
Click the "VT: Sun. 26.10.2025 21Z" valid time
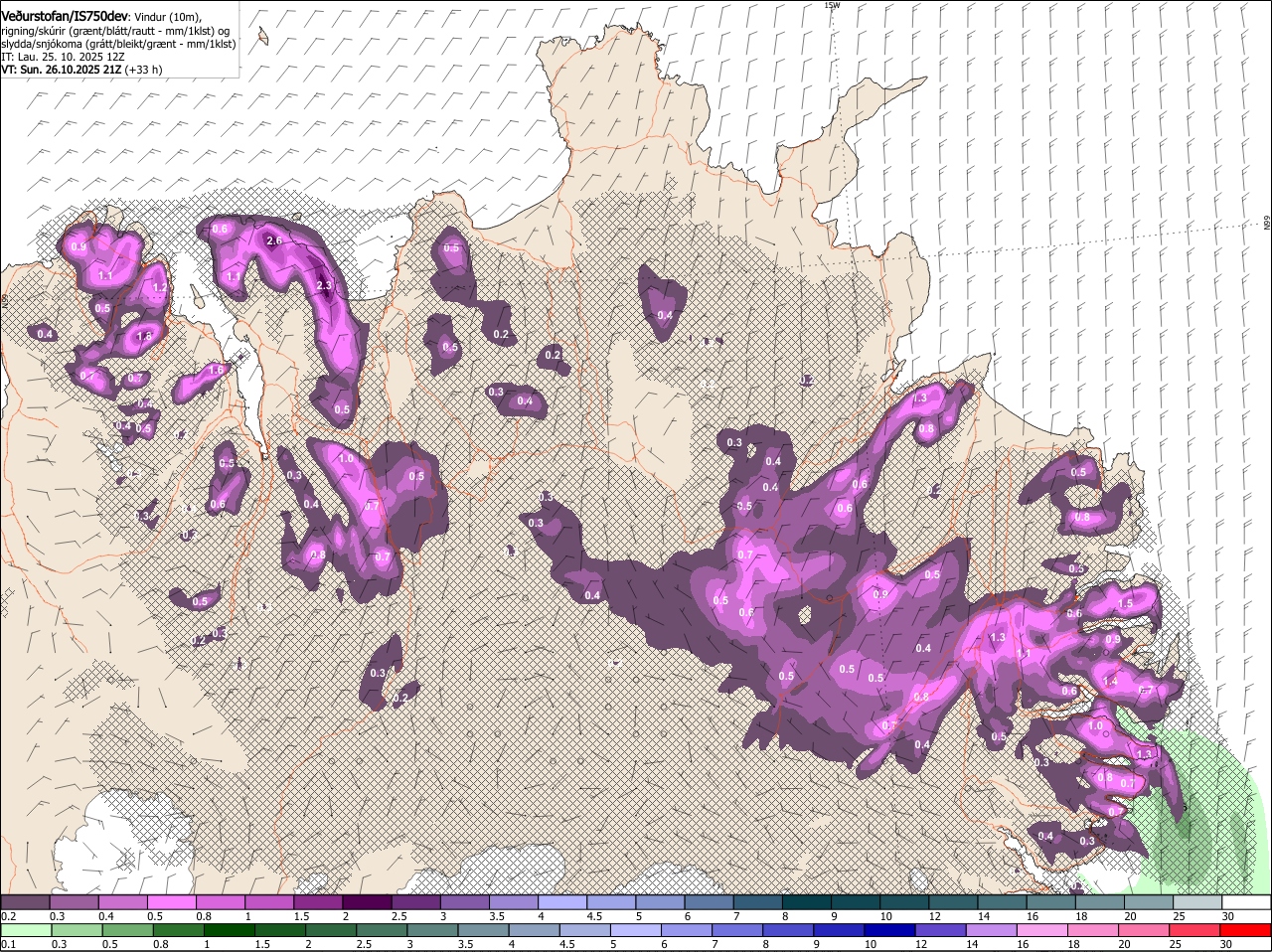pos(62,70)
